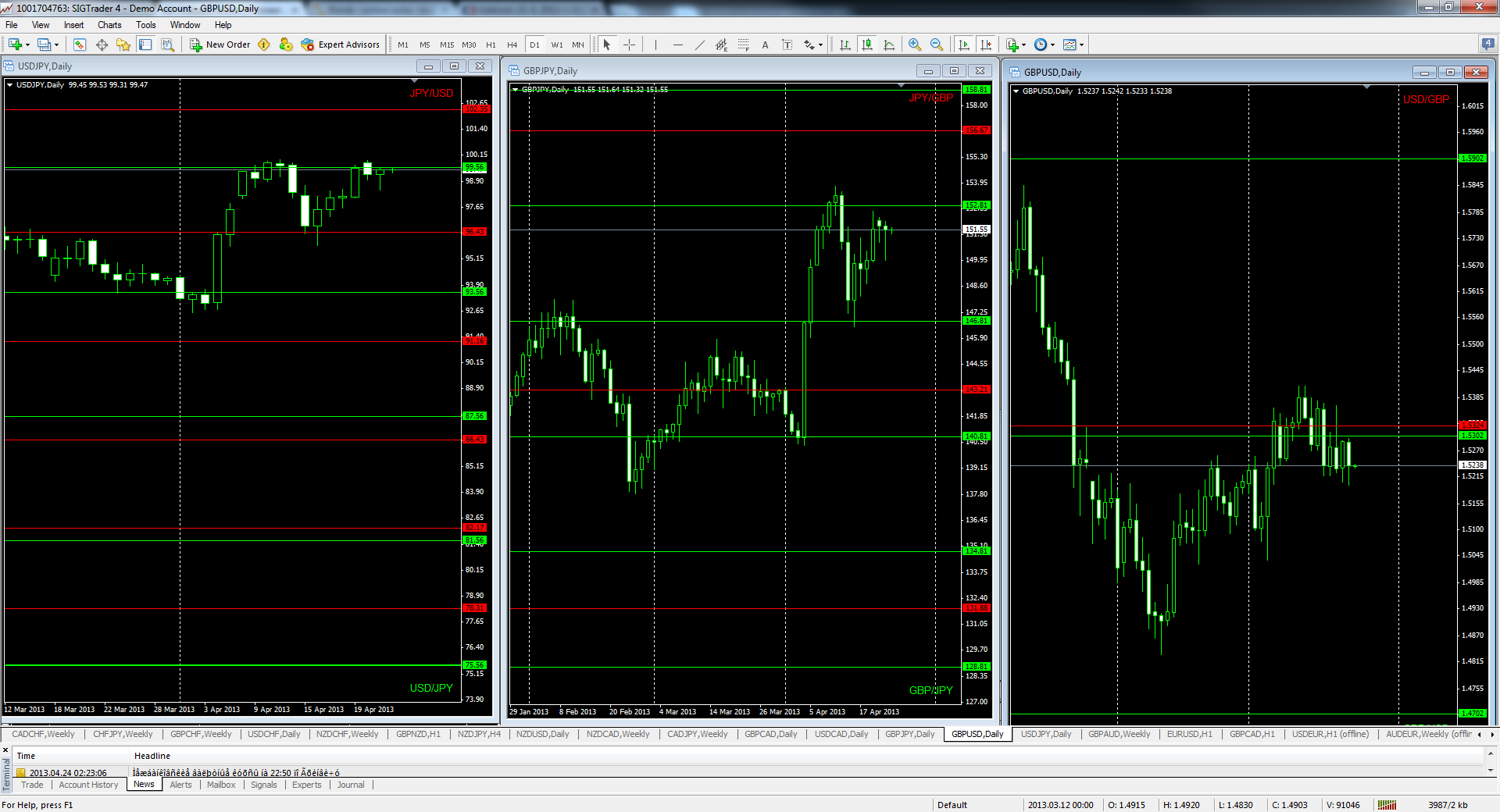Select the vertical line drawing tool
Screen dimensions: 1500x812
[x=655, y=45]
